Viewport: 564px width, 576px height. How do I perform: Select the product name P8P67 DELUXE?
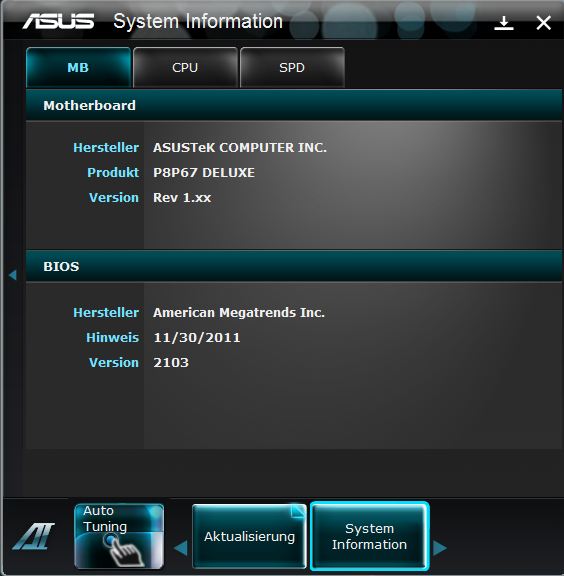(204, 173)
